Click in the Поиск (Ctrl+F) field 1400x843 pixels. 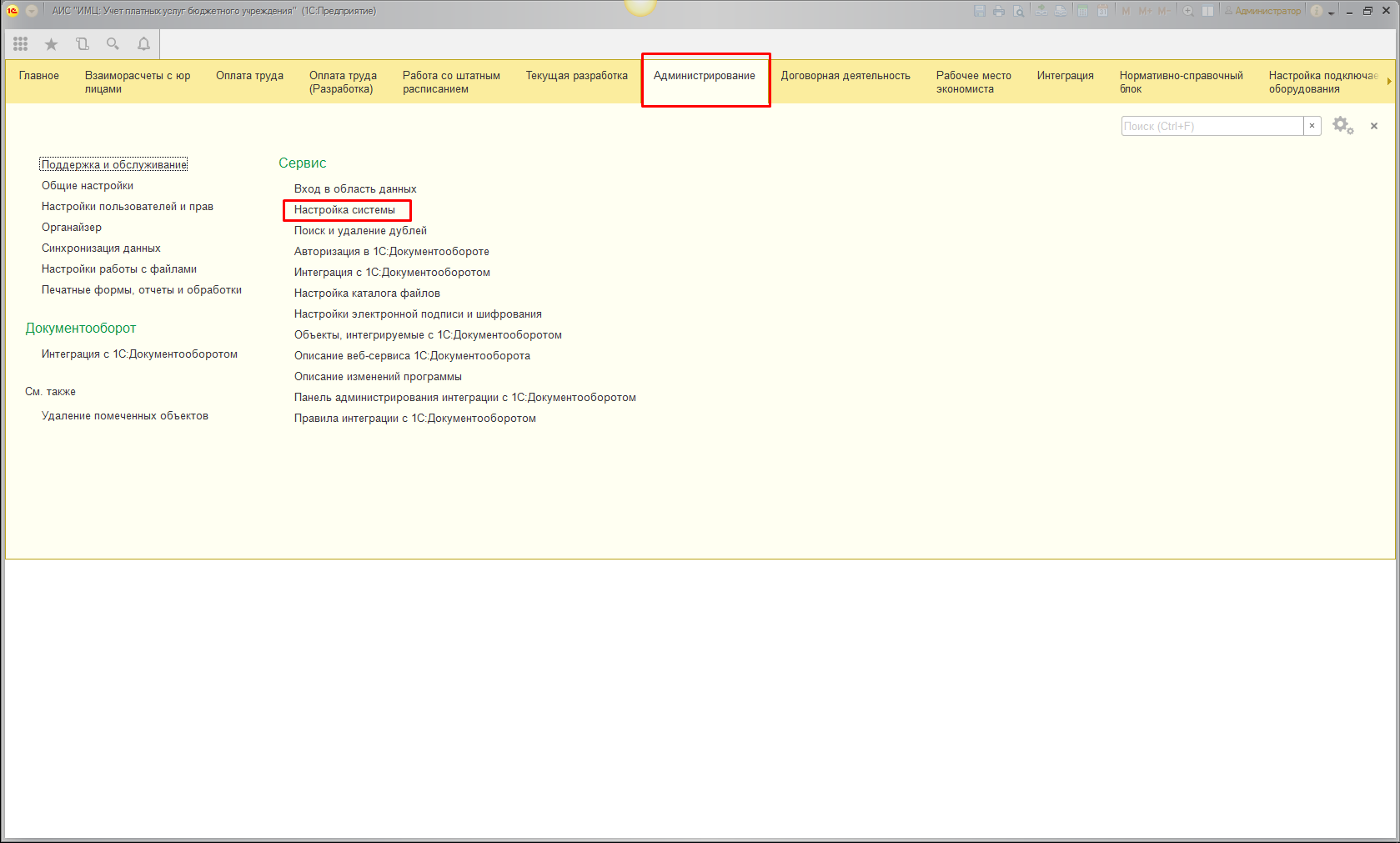pos(1212,126)
